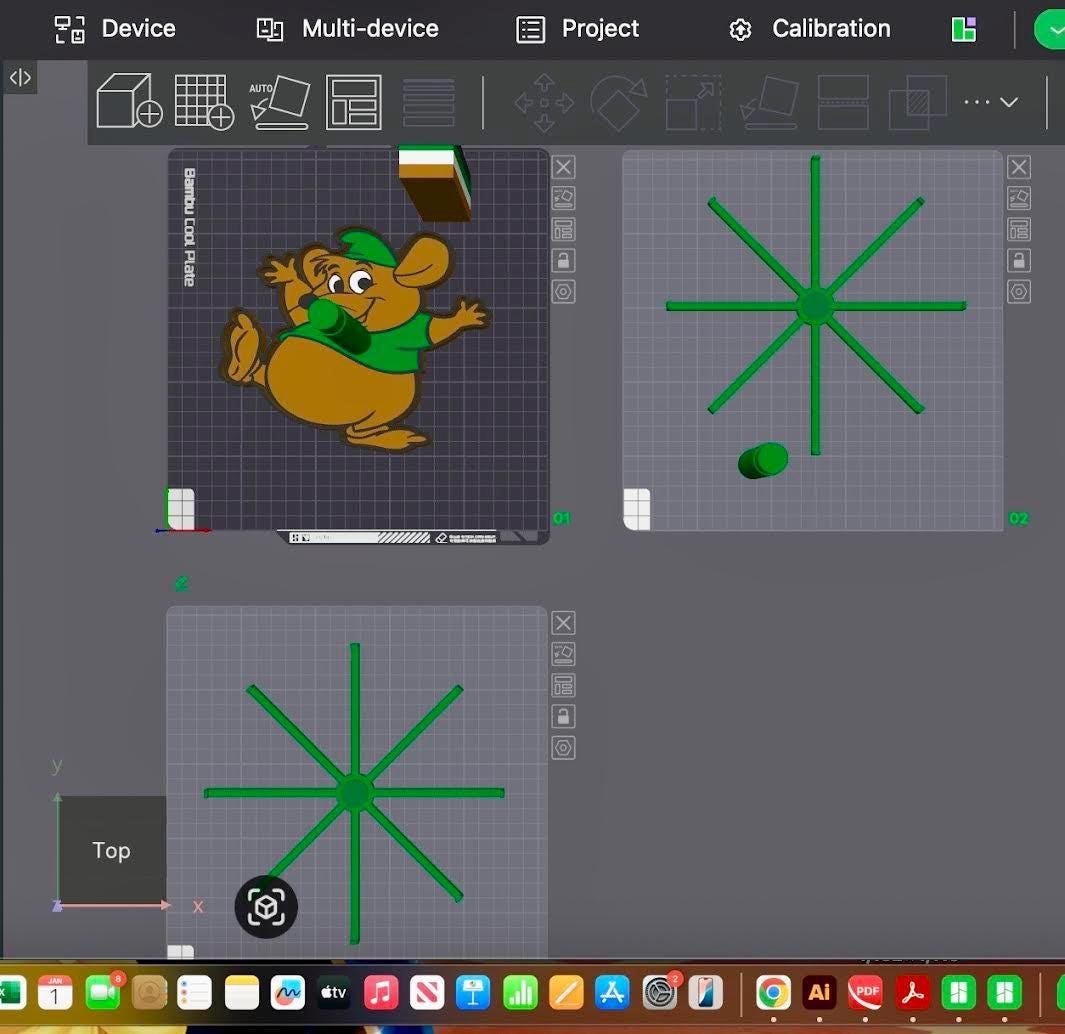Screen dimensions: 1065x1034
Task: Click the Add model cube icon
Action: [x=129, y=101]
